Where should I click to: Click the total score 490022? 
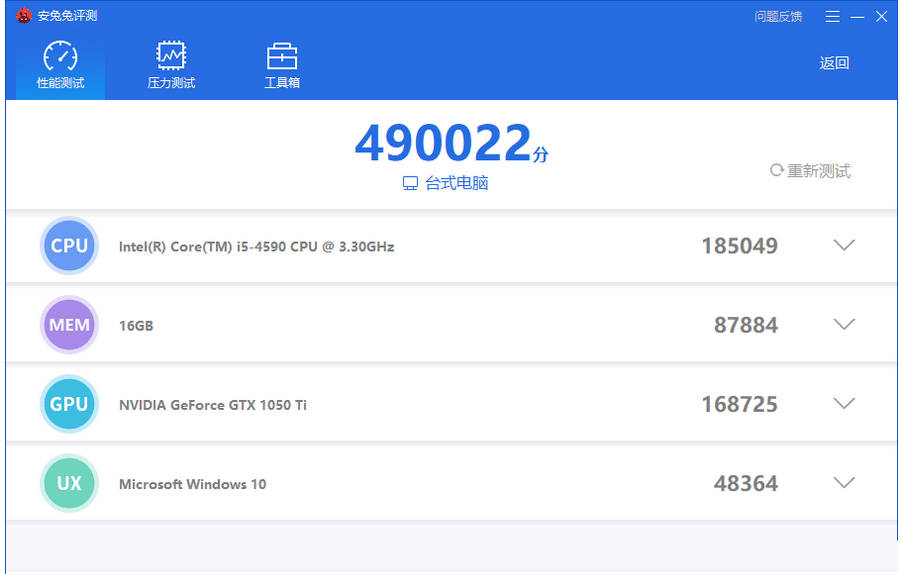(x=443, y=142)
